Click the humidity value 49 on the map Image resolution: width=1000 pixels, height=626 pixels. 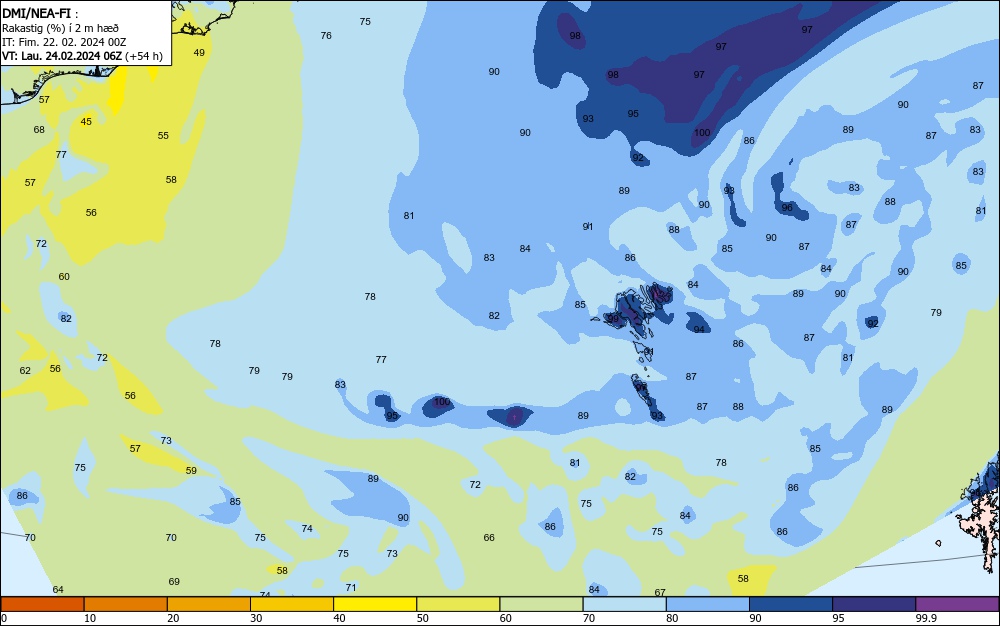[x=199, y=53]
